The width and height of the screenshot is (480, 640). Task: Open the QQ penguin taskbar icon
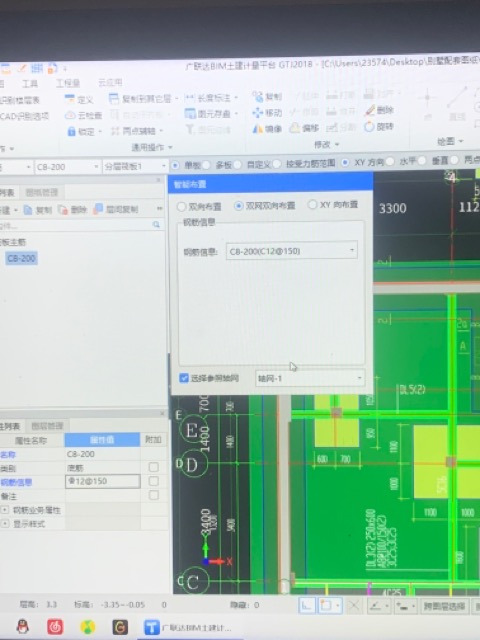(x=22, y=626)
